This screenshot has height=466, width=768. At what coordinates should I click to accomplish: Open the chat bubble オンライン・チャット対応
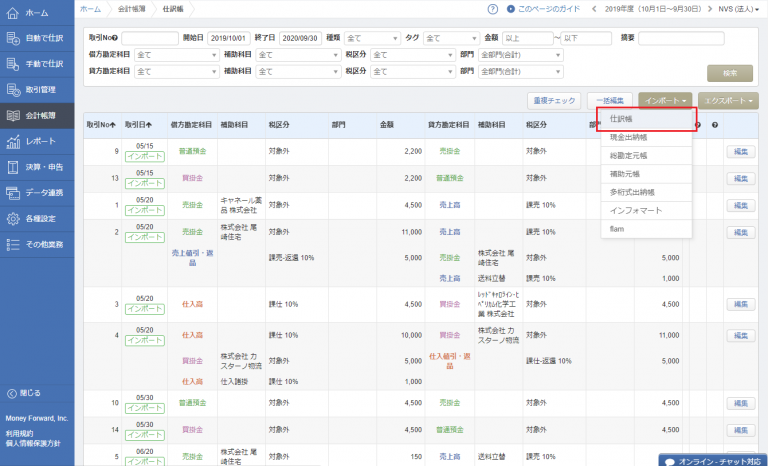[x=713, y=461]
